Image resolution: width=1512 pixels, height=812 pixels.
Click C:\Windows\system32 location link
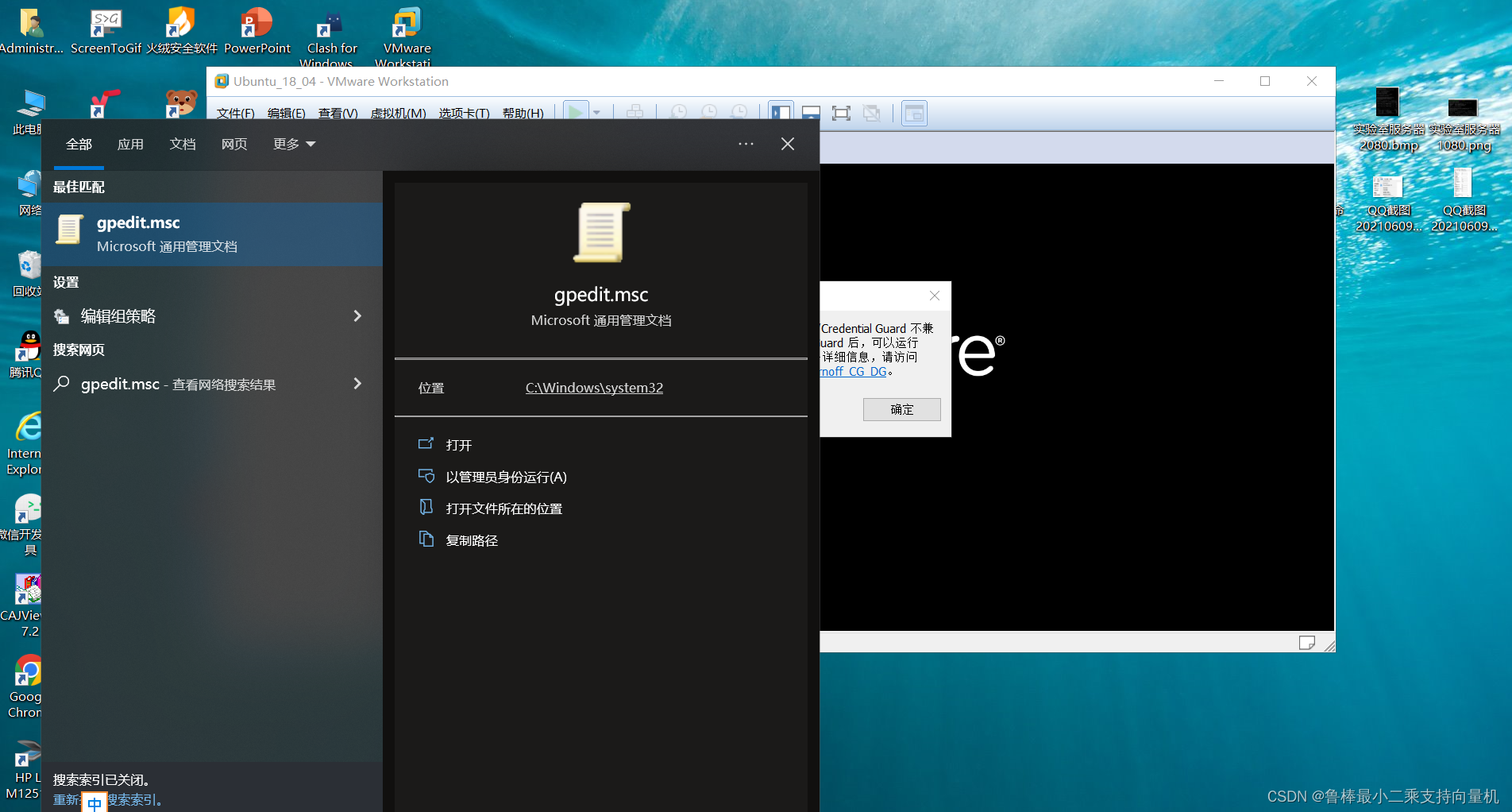pos(594,388)
